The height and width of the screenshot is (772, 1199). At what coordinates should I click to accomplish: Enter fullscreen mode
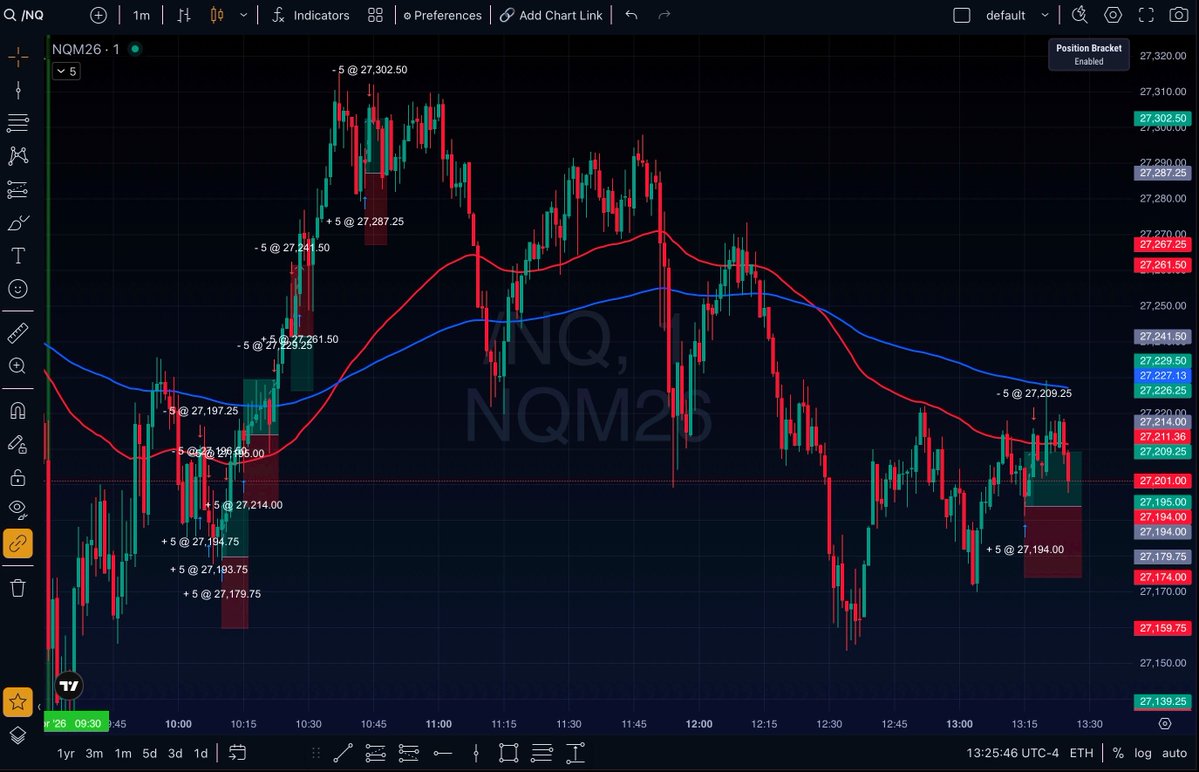[1146, 15]
